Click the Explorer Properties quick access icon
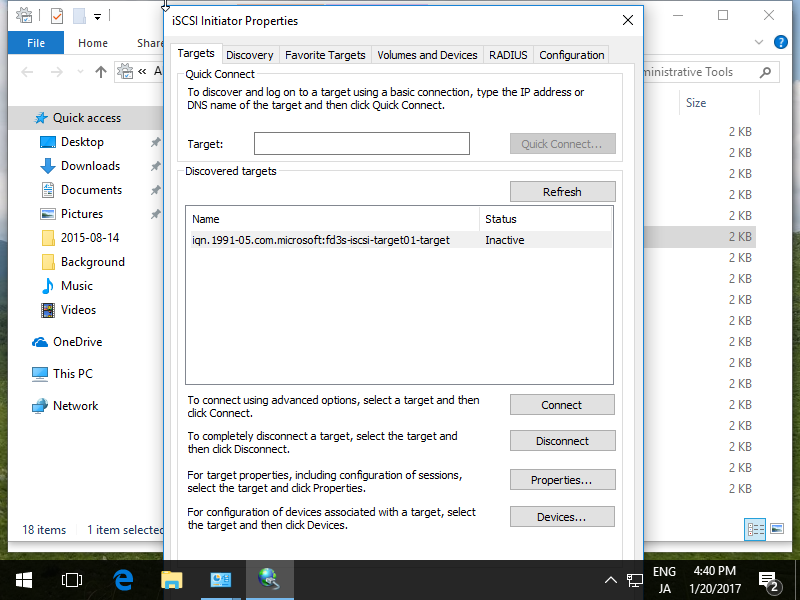The width and height of the screenshot is (800, 600). [57, 16]
